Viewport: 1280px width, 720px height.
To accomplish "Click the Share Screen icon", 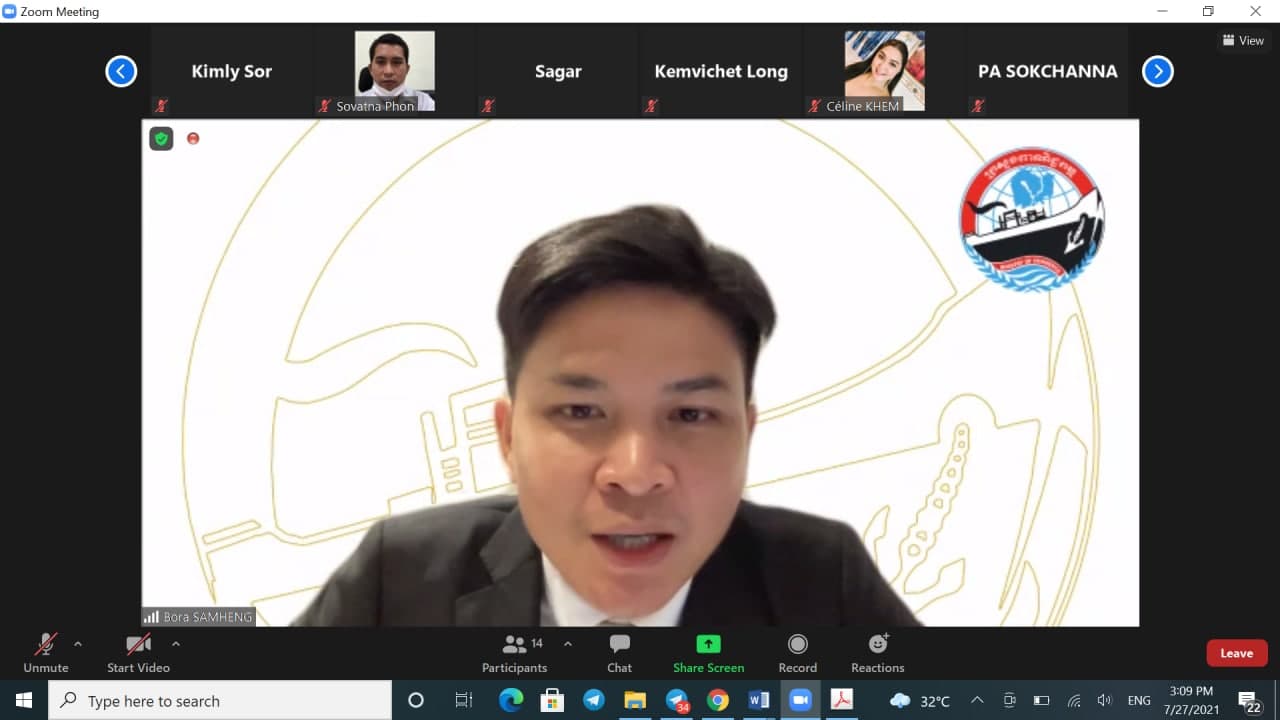I will tap(708, 645).
